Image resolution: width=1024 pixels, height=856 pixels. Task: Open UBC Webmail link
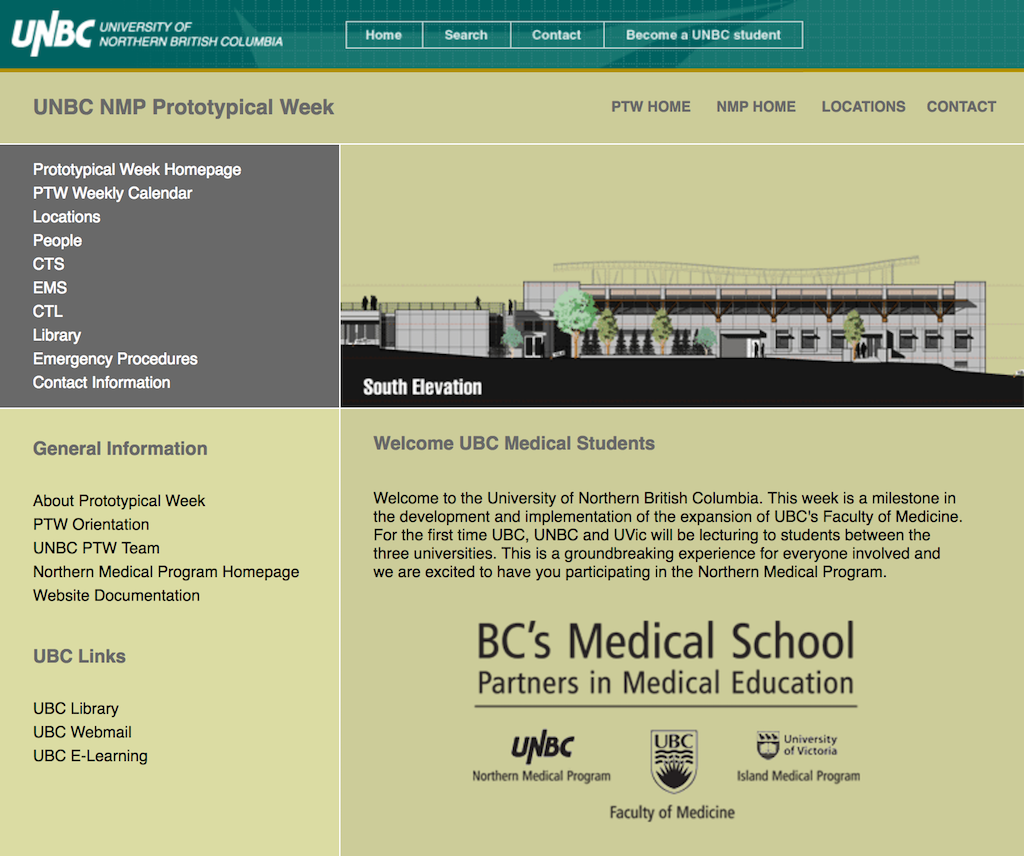click(82, 732)
